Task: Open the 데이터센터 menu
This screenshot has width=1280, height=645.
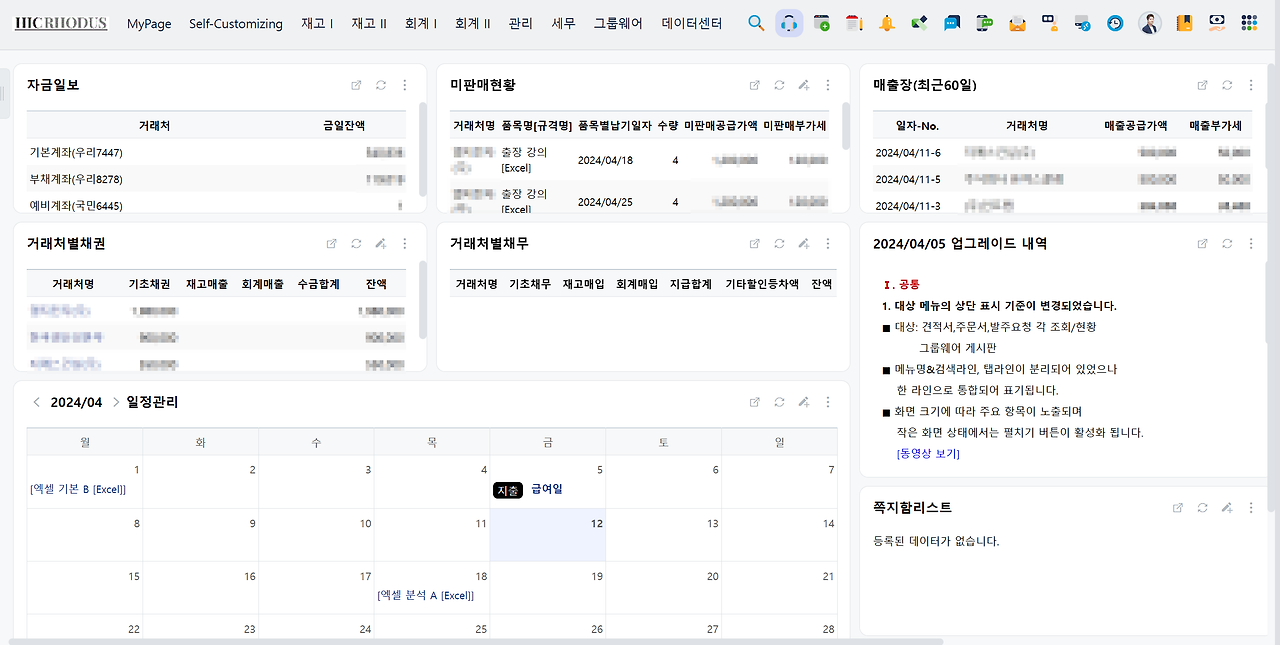Action: (692, 23)
